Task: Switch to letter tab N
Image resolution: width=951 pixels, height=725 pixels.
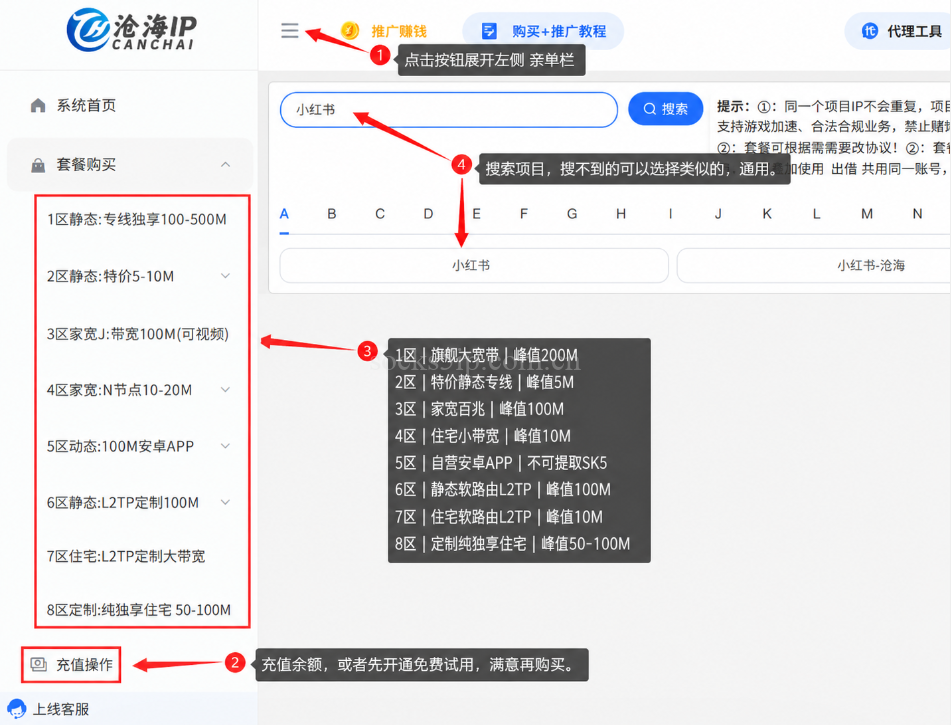Action: point(918,214)
